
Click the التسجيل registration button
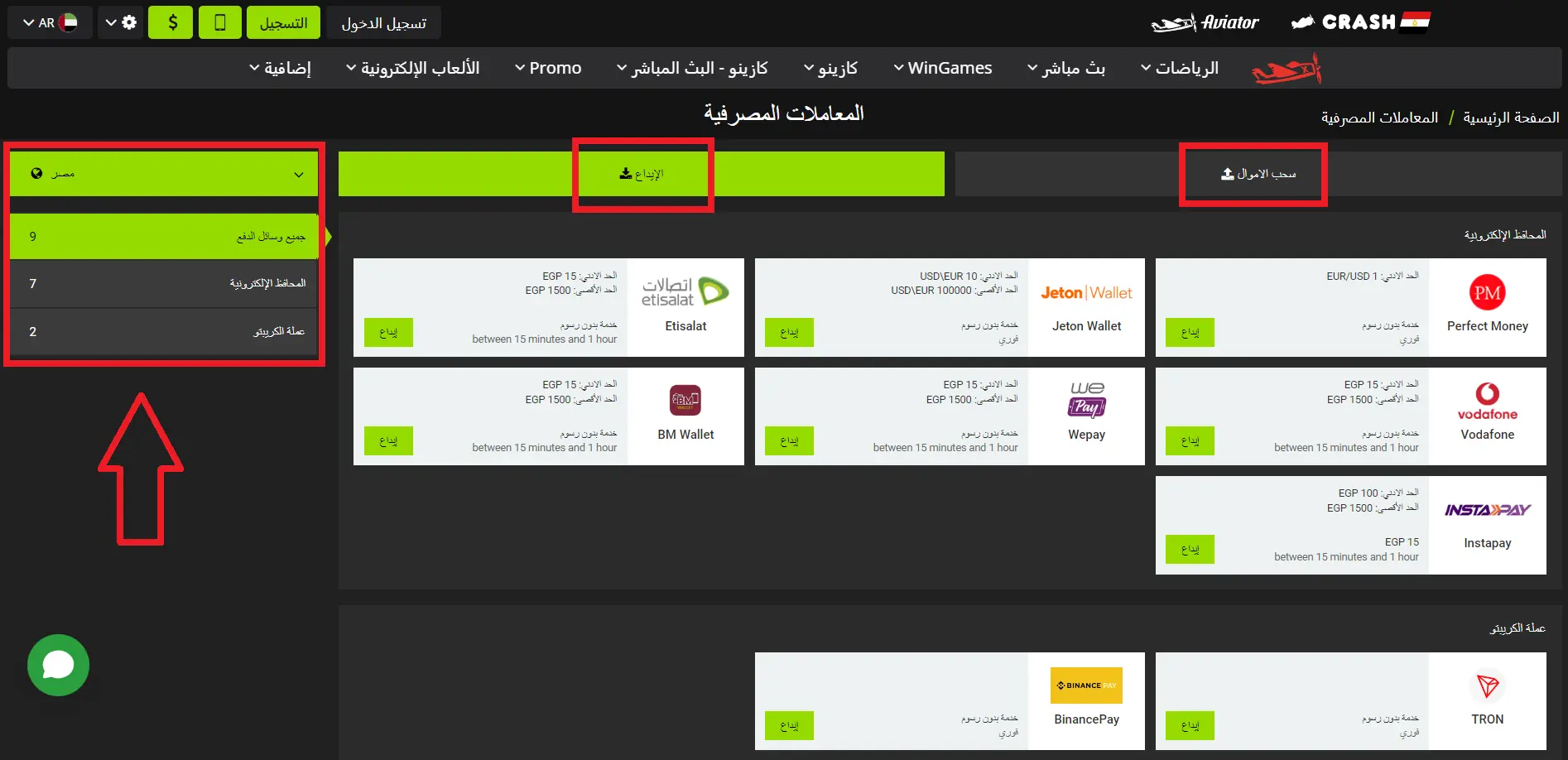284,22
